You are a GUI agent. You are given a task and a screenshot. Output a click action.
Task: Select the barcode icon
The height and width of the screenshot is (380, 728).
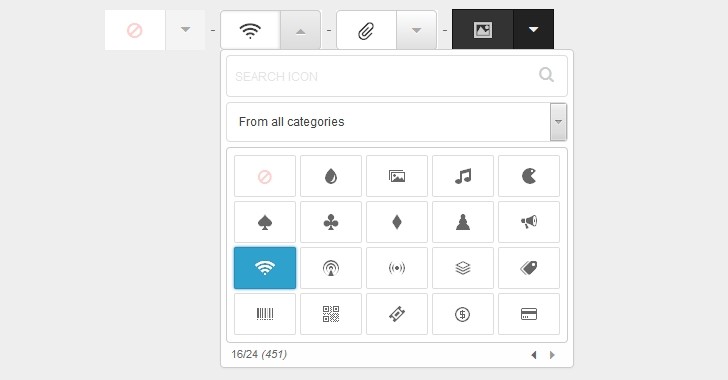(x=265, y=314)
